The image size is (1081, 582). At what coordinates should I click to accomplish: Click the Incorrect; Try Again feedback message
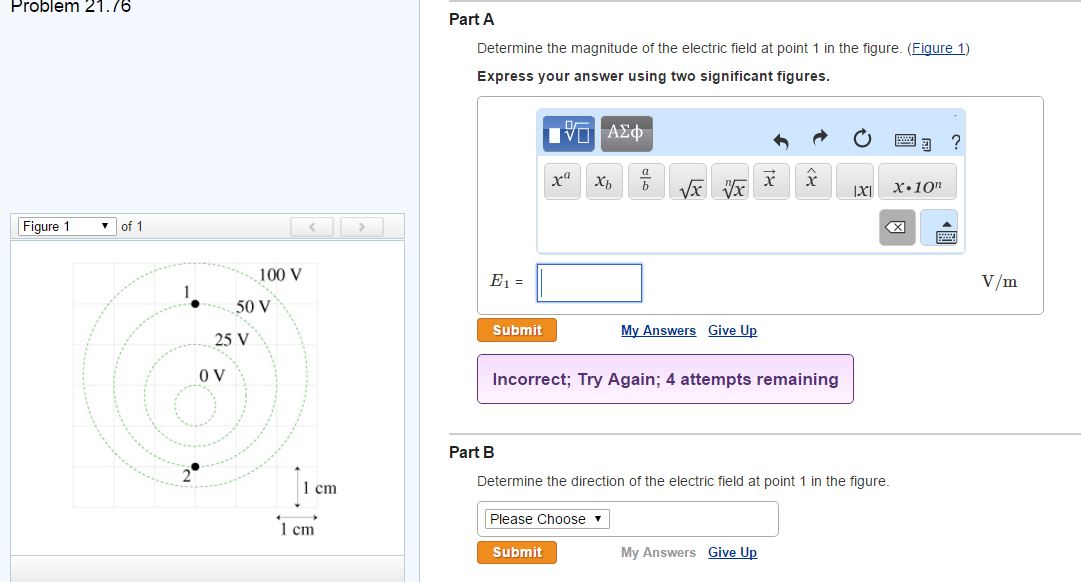[x=665, y=379]
